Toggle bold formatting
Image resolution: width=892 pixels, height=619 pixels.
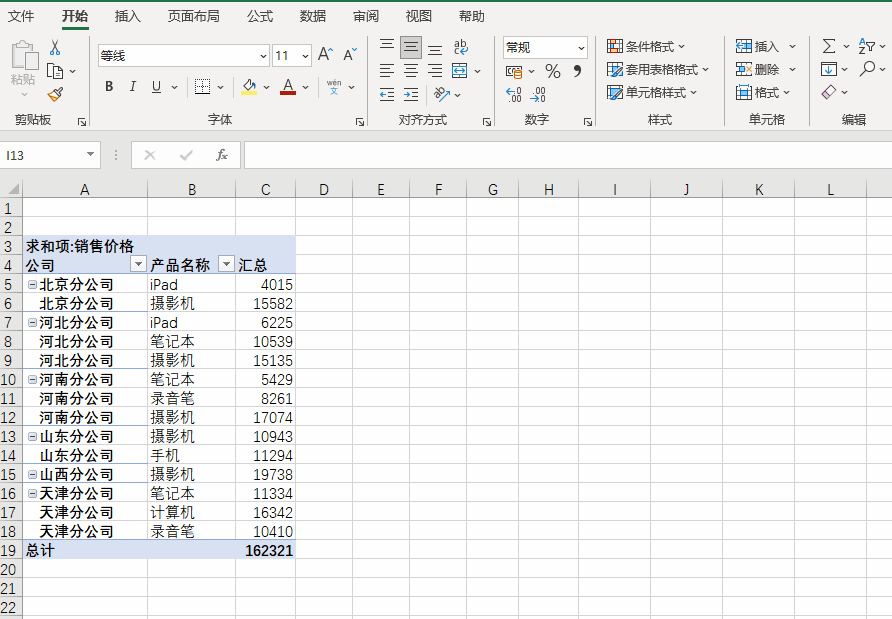[109, 86]
